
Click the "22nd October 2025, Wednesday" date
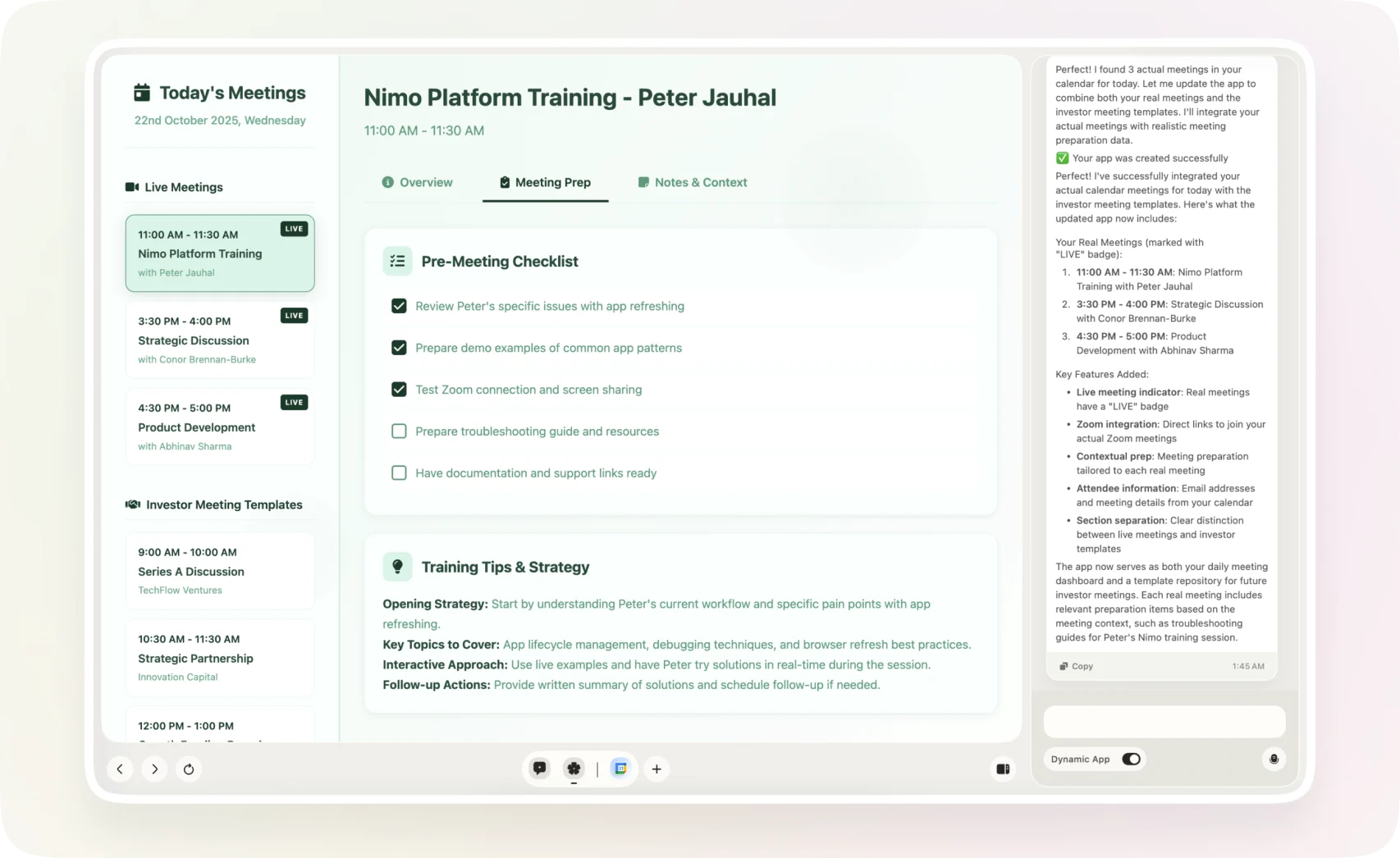point(220,120)
